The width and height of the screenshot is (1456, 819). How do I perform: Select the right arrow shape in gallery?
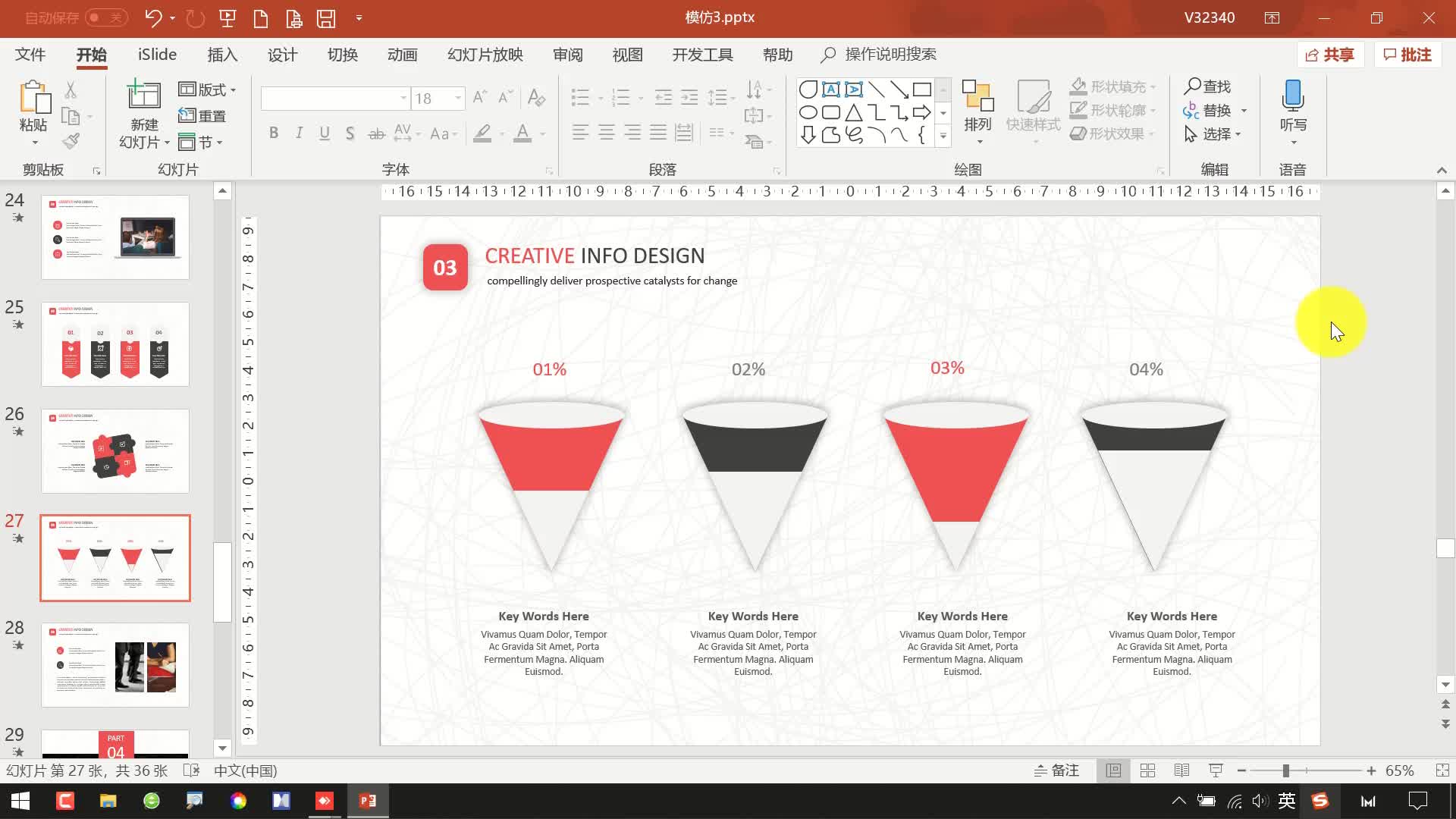pos(922,113)
